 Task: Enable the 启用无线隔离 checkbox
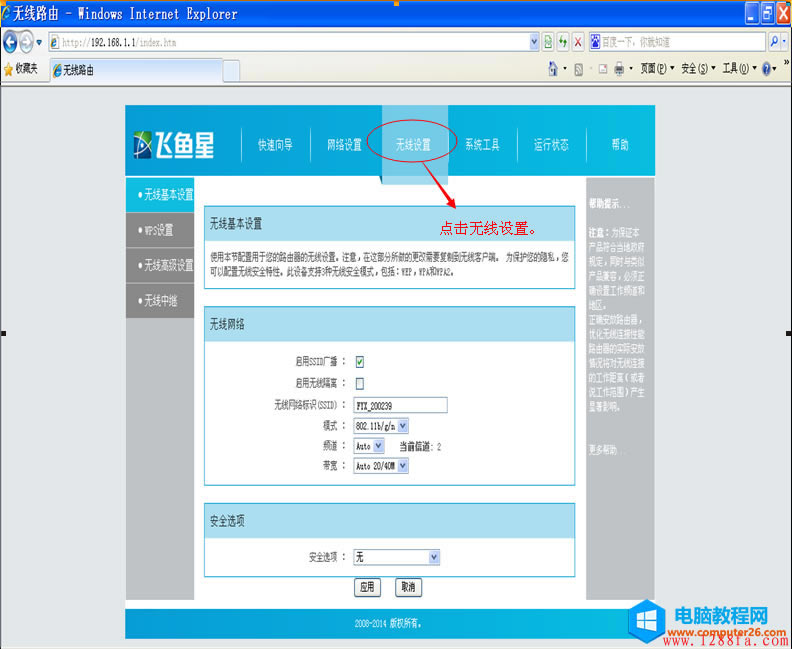(x=360, y=383)
